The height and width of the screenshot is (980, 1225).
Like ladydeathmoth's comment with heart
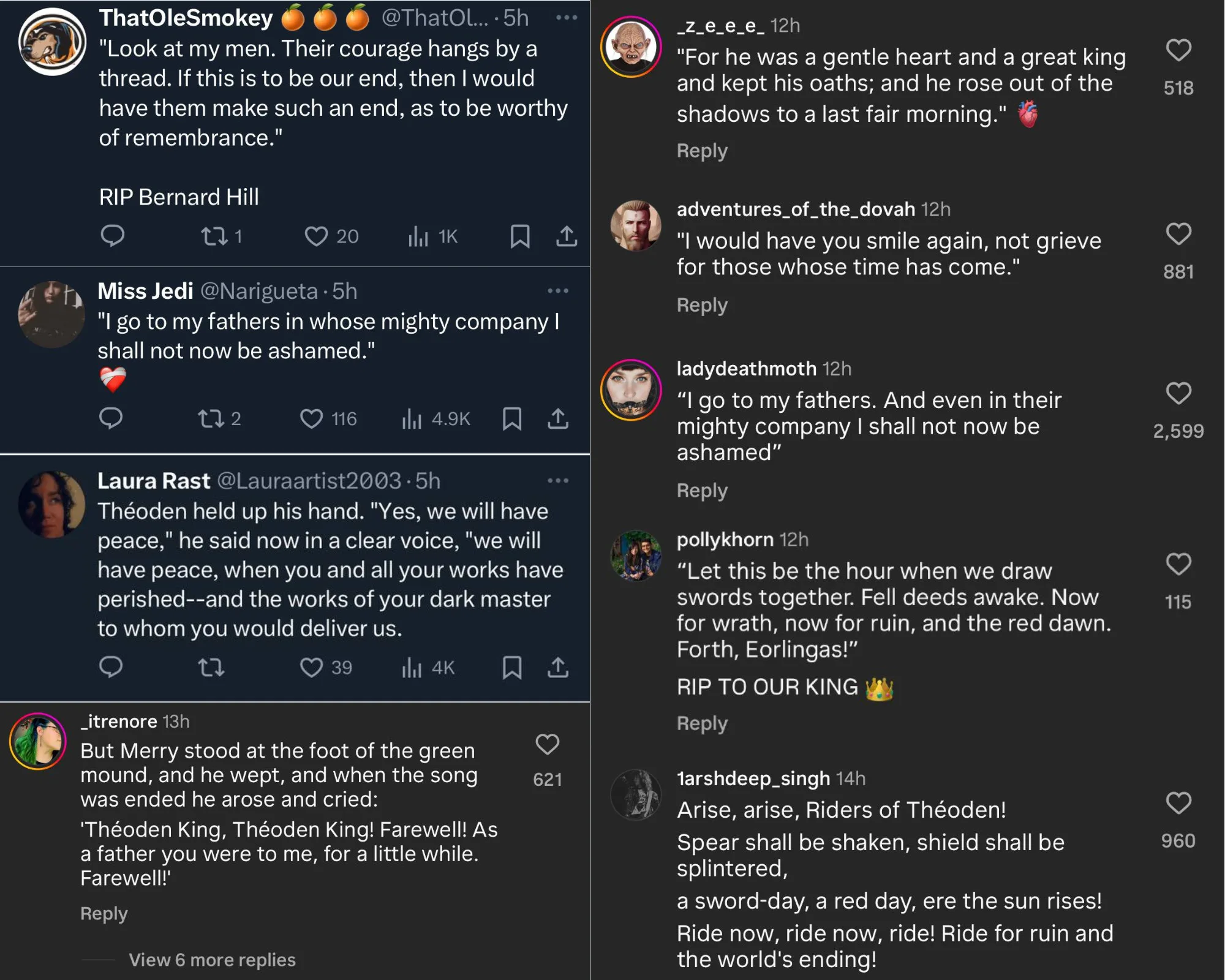tap(1178, 393)
